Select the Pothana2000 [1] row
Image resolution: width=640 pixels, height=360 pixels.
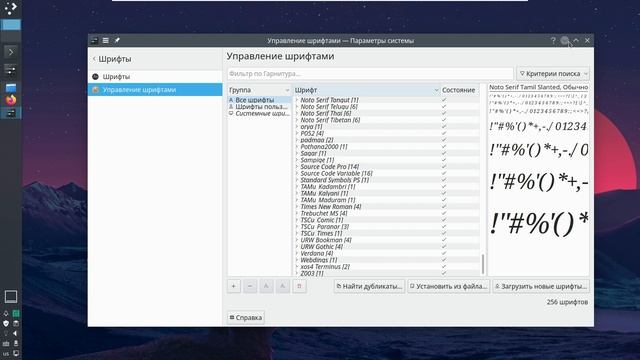[x=387, y=147]
